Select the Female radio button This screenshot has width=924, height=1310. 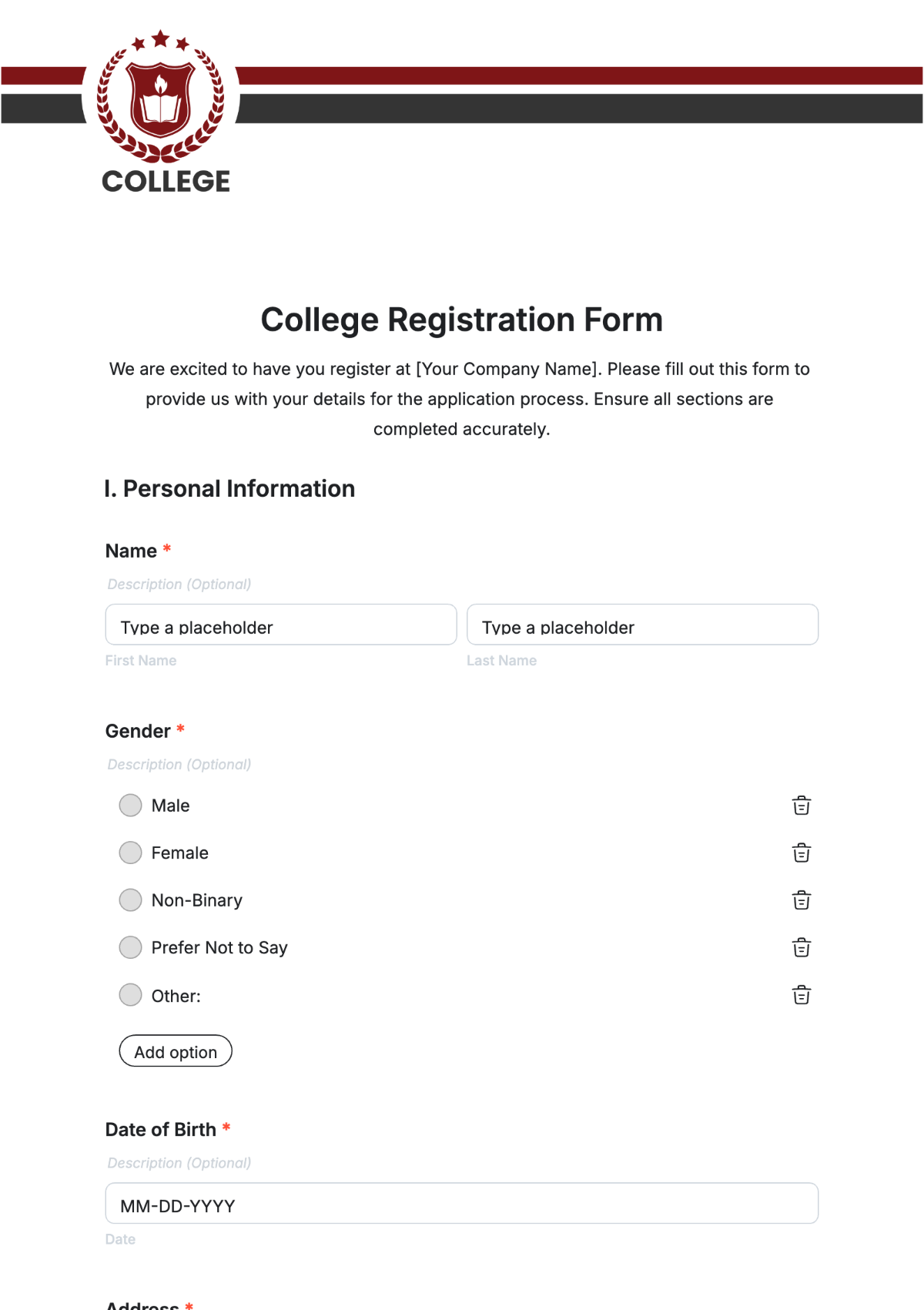tap(130, 853)
